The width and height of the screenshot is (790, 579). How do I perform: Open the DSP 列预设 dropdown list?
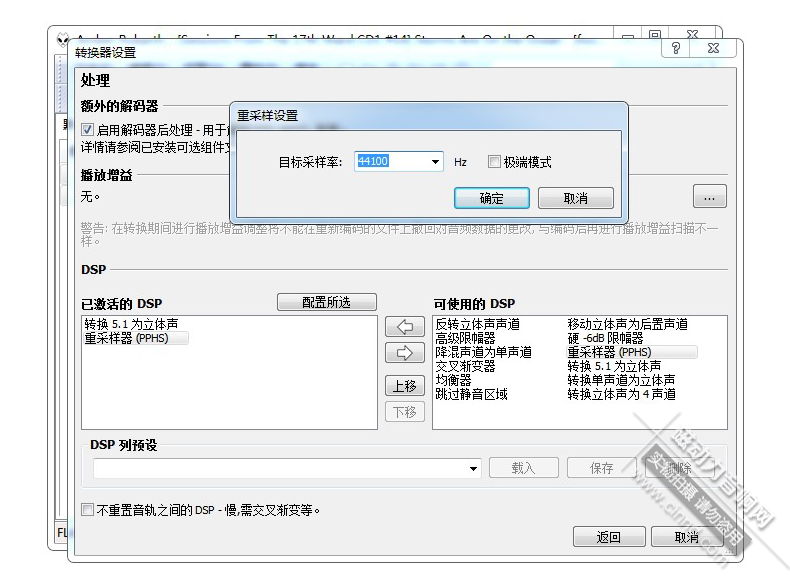tap(474, 468)
